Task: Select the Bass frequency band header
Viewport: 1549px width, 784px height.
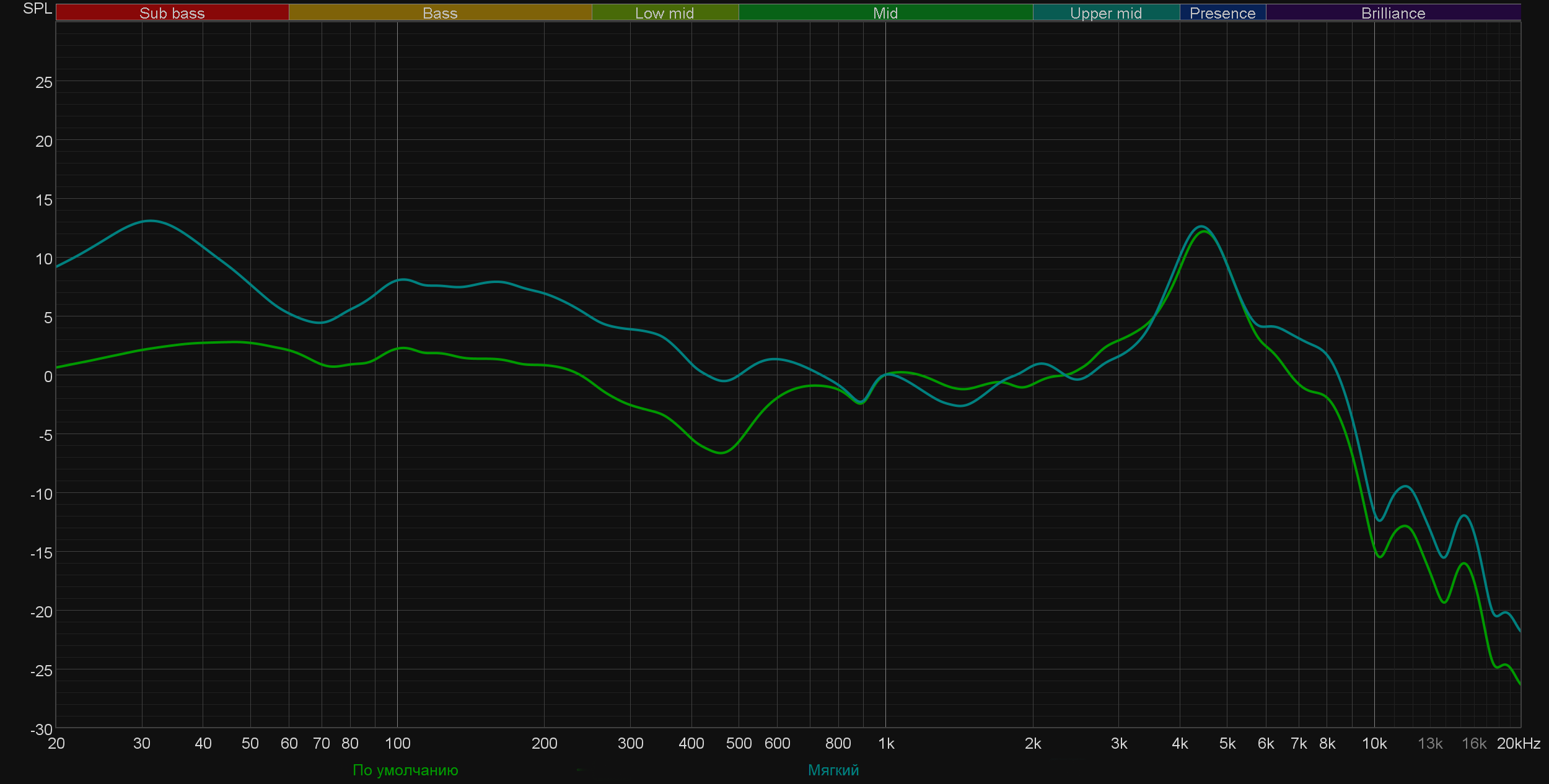Action: pyautogui.click(x=440, y=13)
